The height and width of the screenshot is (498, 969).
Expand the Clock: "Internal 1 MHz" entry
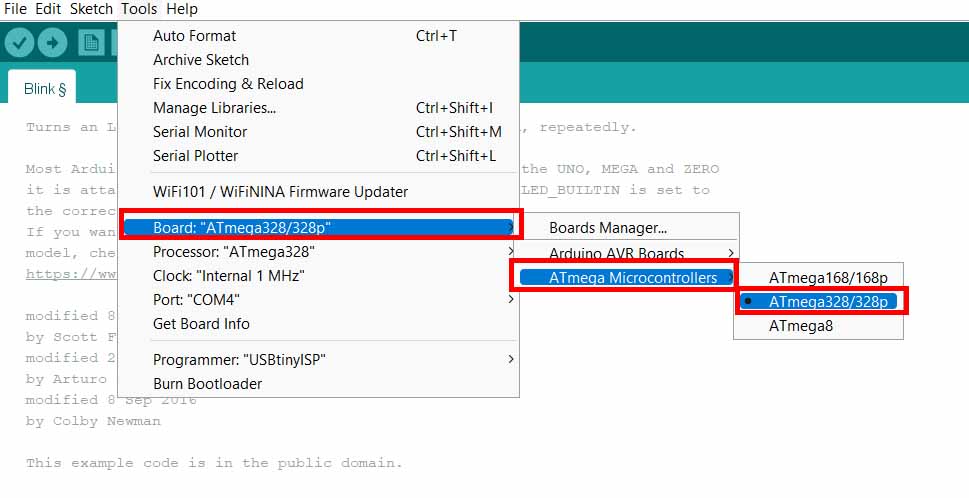coord(319,276)
